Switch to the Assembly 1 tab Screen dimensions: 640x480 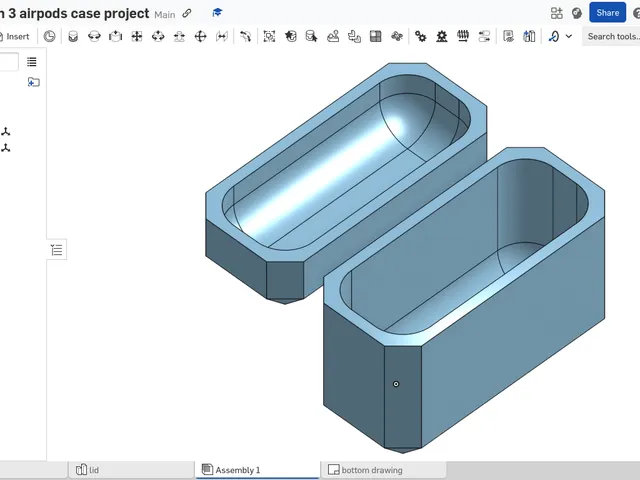point(258,470)
